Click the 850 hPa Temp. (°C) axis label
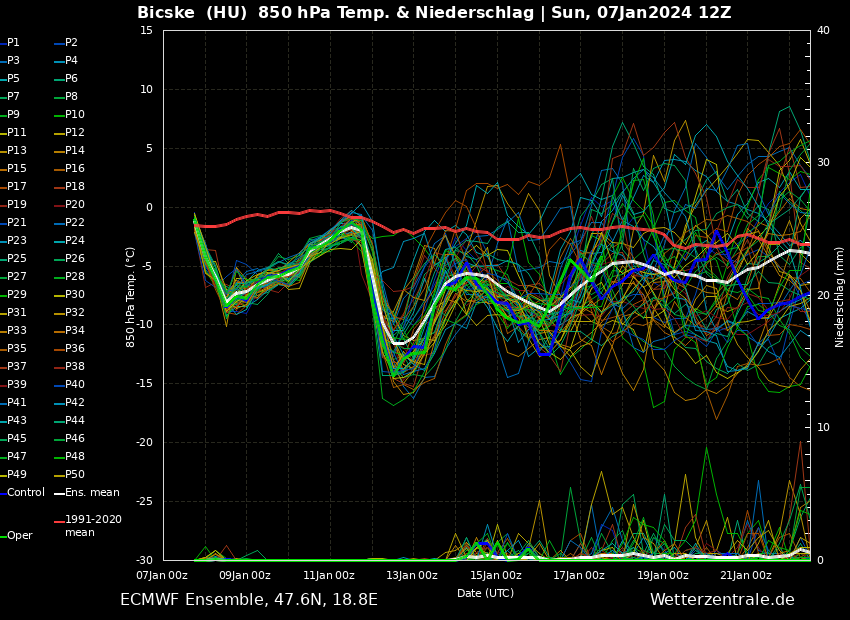850x620 pixels. (x=131, y=296)
